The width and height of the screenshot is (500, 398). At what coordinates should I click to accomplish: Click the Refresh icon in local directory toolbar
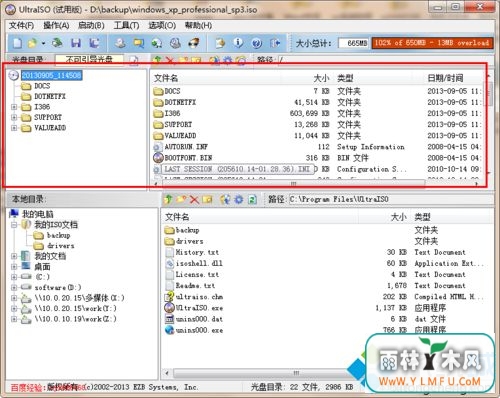[252, 199]
